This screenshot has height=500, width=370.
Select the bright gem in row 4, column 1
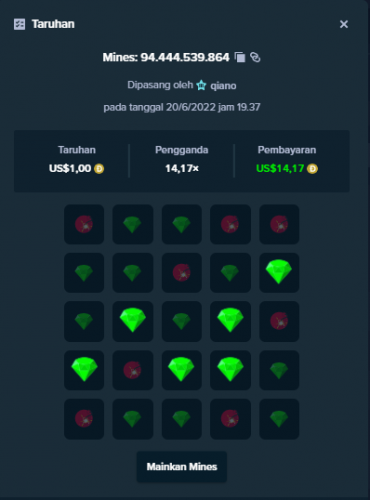(x=84, y=370)
